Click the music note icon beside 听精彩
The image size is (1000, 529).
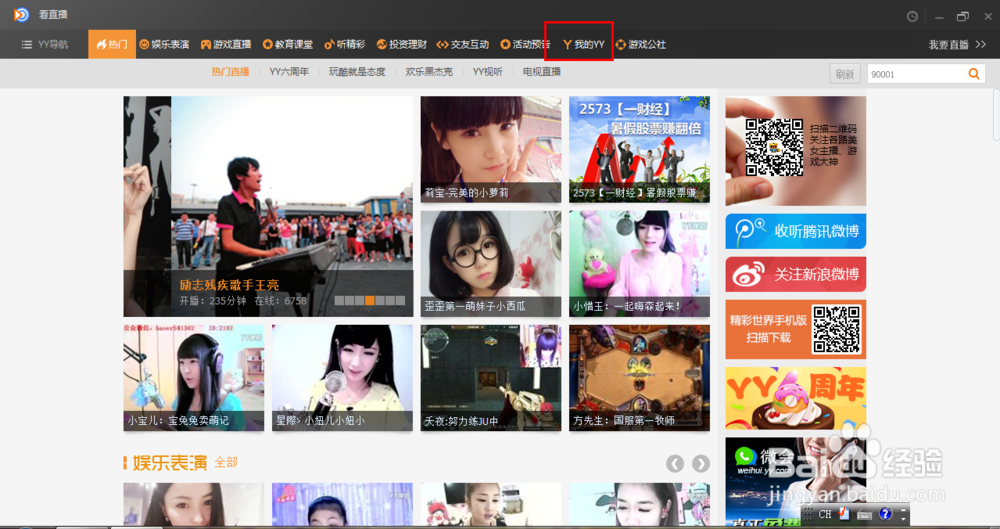pos(329,45)
